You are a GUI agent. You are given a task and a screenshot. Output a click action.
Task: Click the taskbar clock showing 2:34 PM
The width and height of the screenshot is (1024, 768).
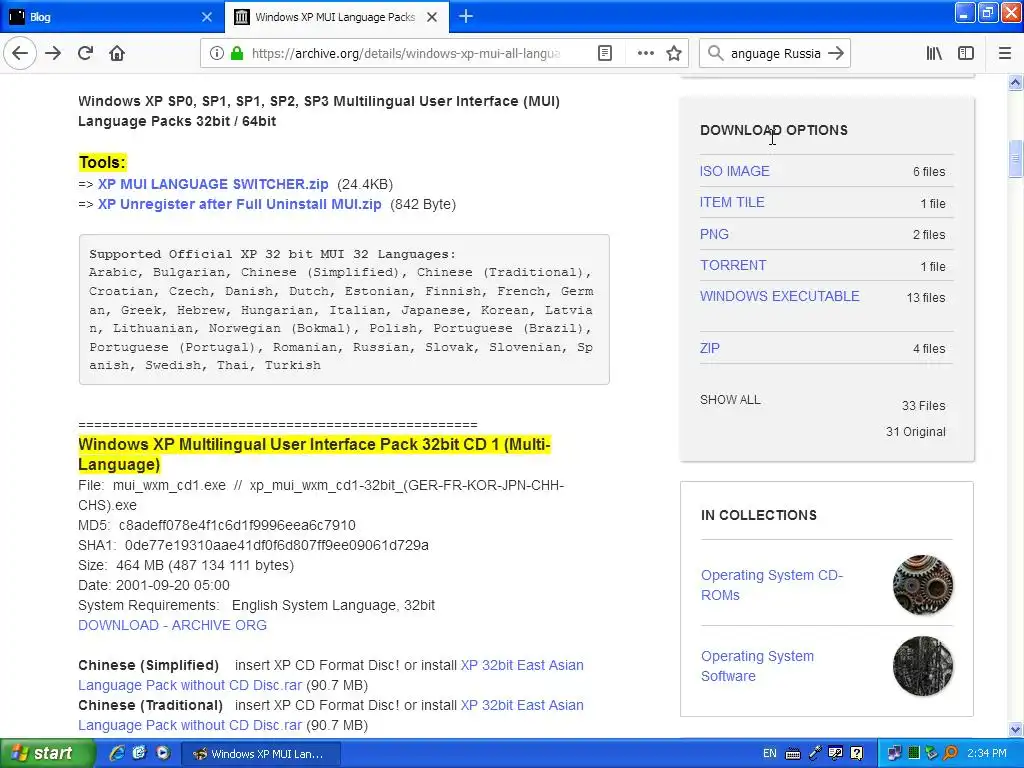tap(987, 754)
